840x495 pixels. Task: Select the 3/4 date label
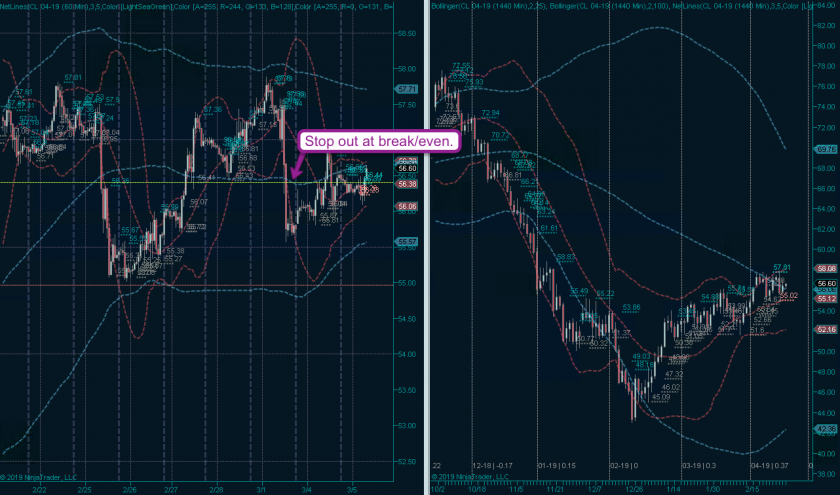point(306,489)
